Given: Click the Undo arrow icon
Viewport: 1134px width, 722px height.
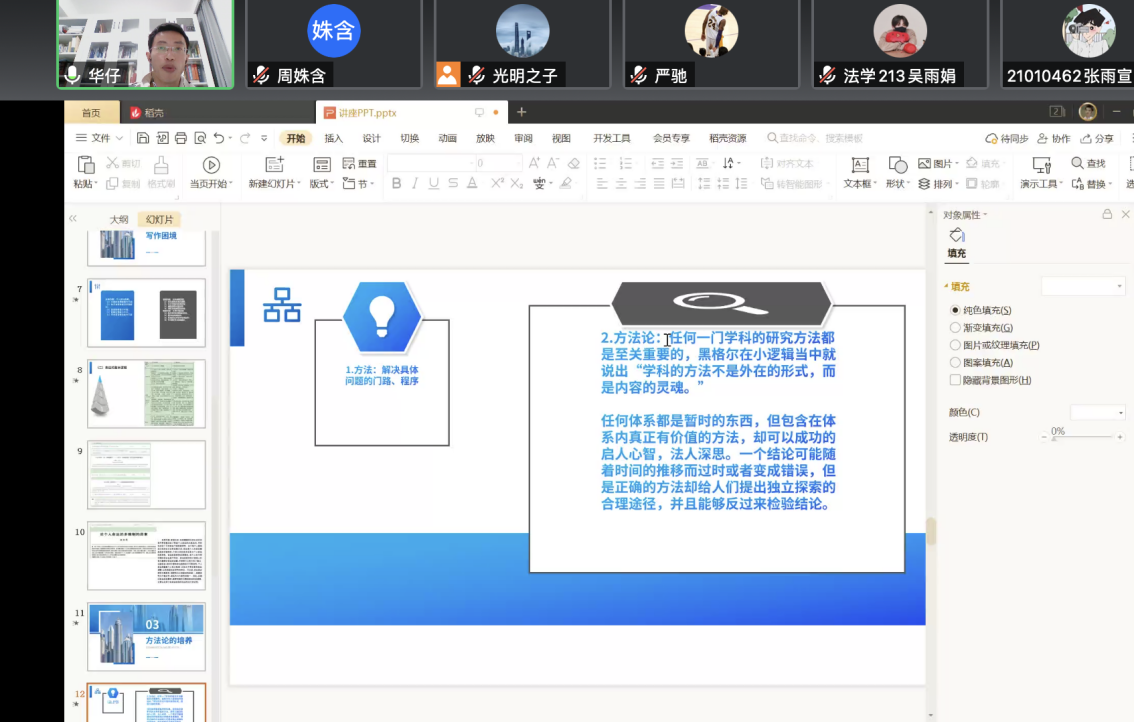Looking at the screenshot, I should click(x=219, y=138).
